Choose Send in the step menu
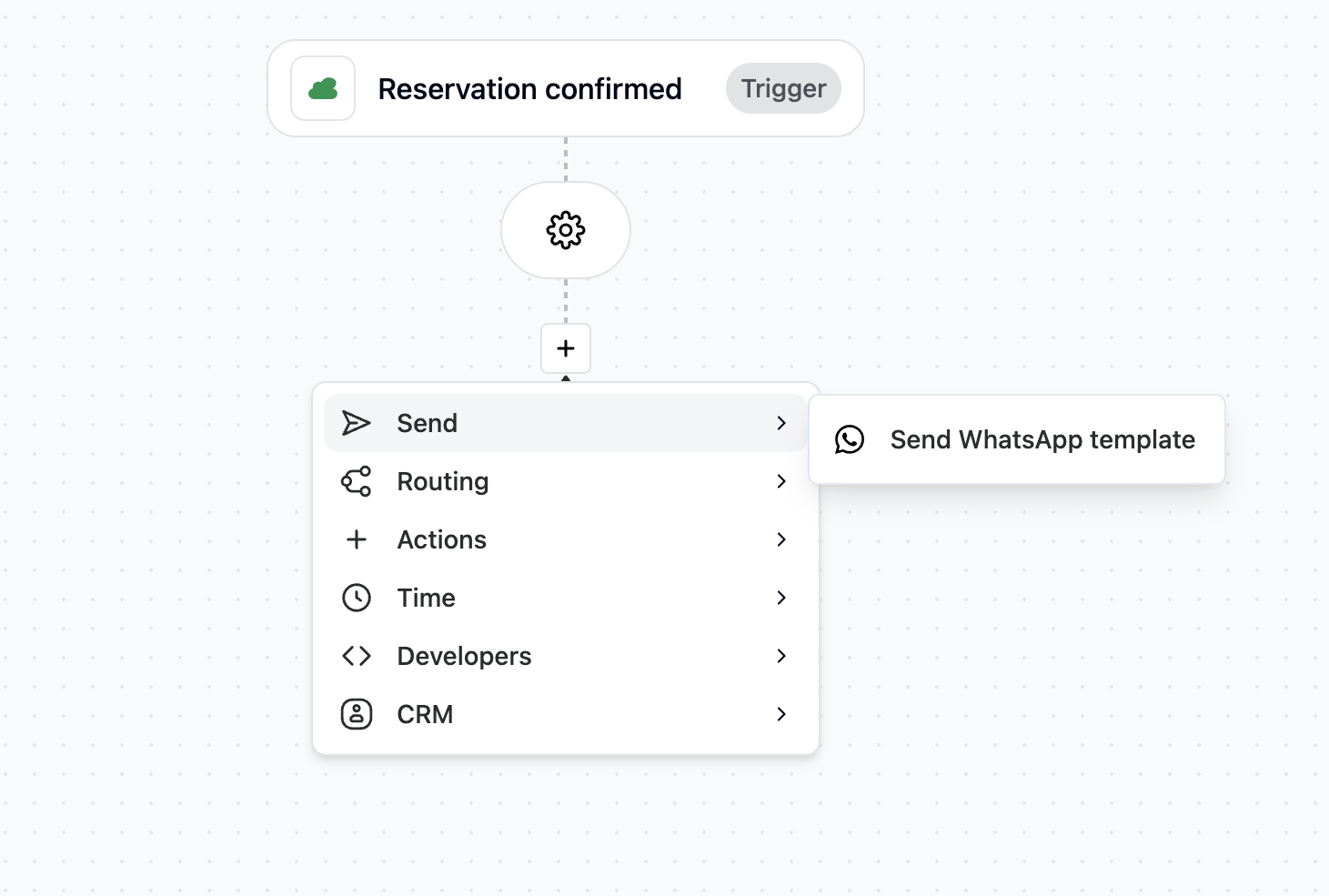Viewport: 1329px width, 896px height. pyautogui.click(x=565, y=423)
